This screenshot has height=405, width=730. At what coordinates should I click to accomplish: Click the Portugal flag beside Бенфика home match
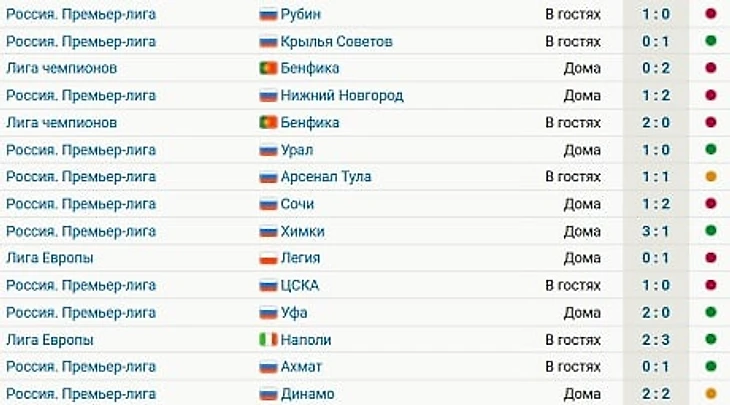tap(268, 68)
